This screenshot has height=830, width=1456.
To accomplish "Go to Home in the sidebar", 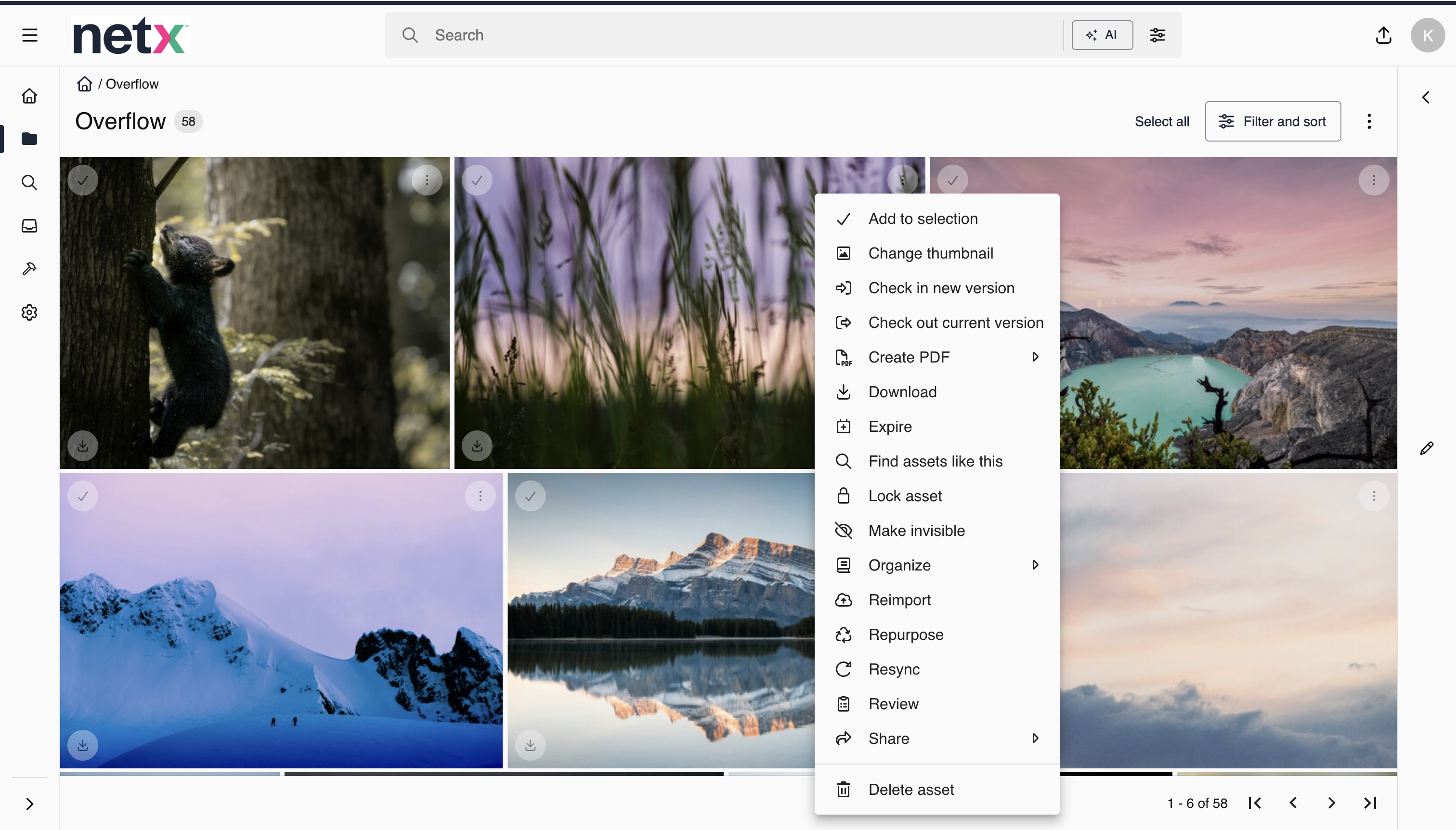I will pos(30,96).
